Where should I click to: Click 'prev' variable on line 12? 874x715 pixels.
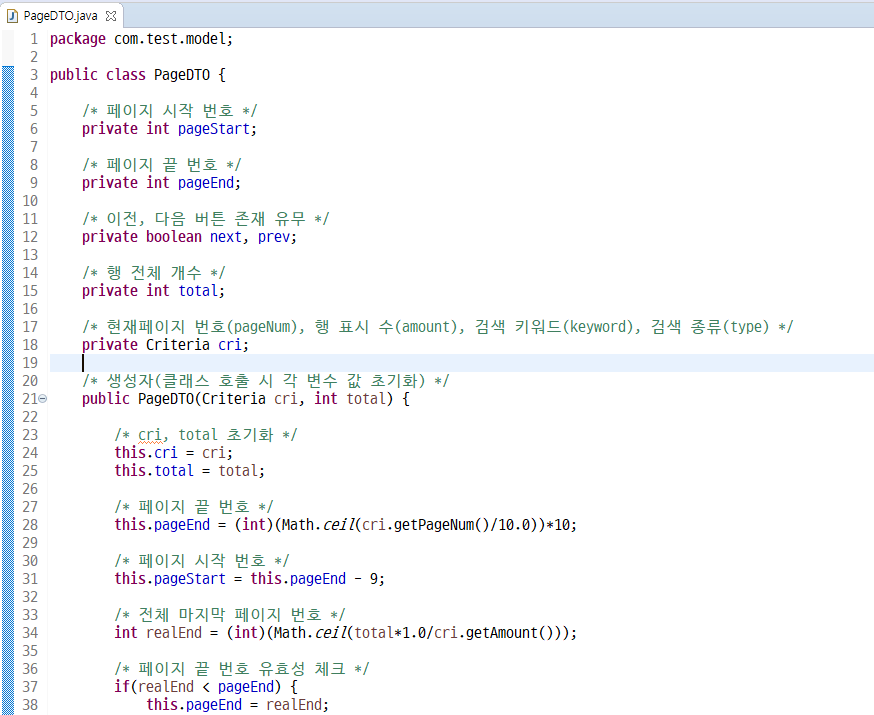(274, 237)
